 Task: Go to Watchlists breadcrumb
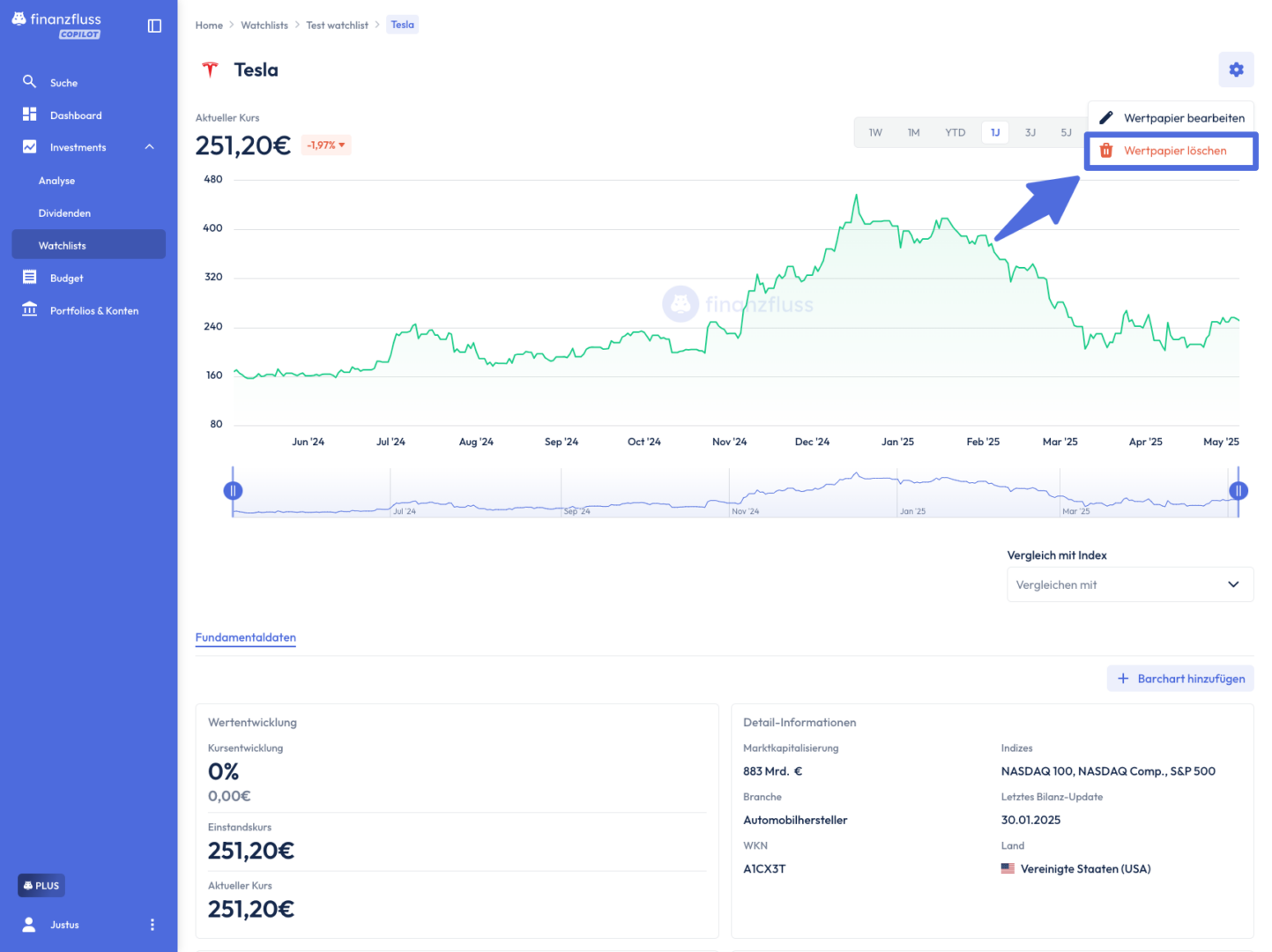[x=264, y=25]
